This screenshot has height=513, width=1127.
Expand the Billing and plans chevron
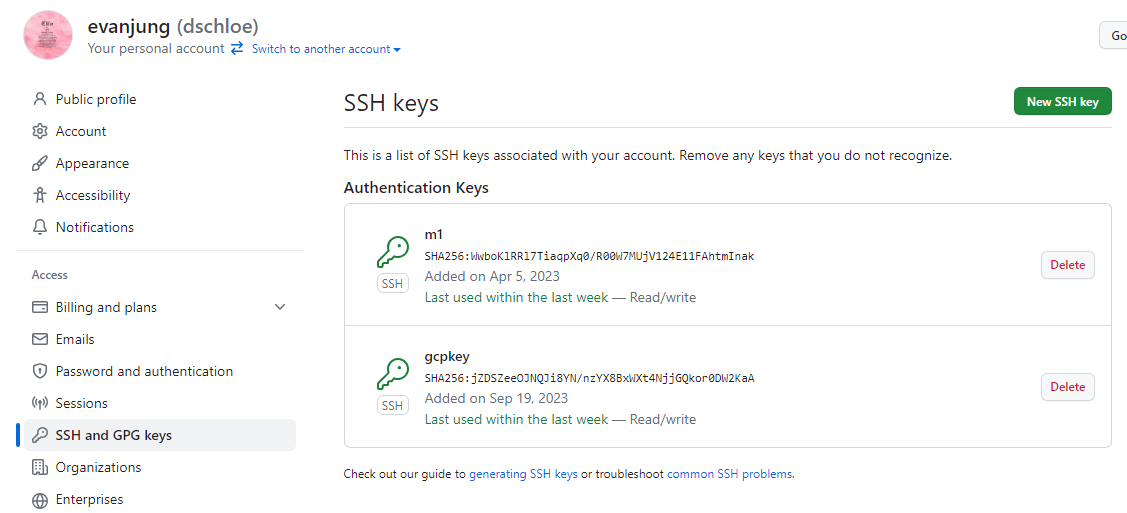pyautogui.click(x=280, y=308)
